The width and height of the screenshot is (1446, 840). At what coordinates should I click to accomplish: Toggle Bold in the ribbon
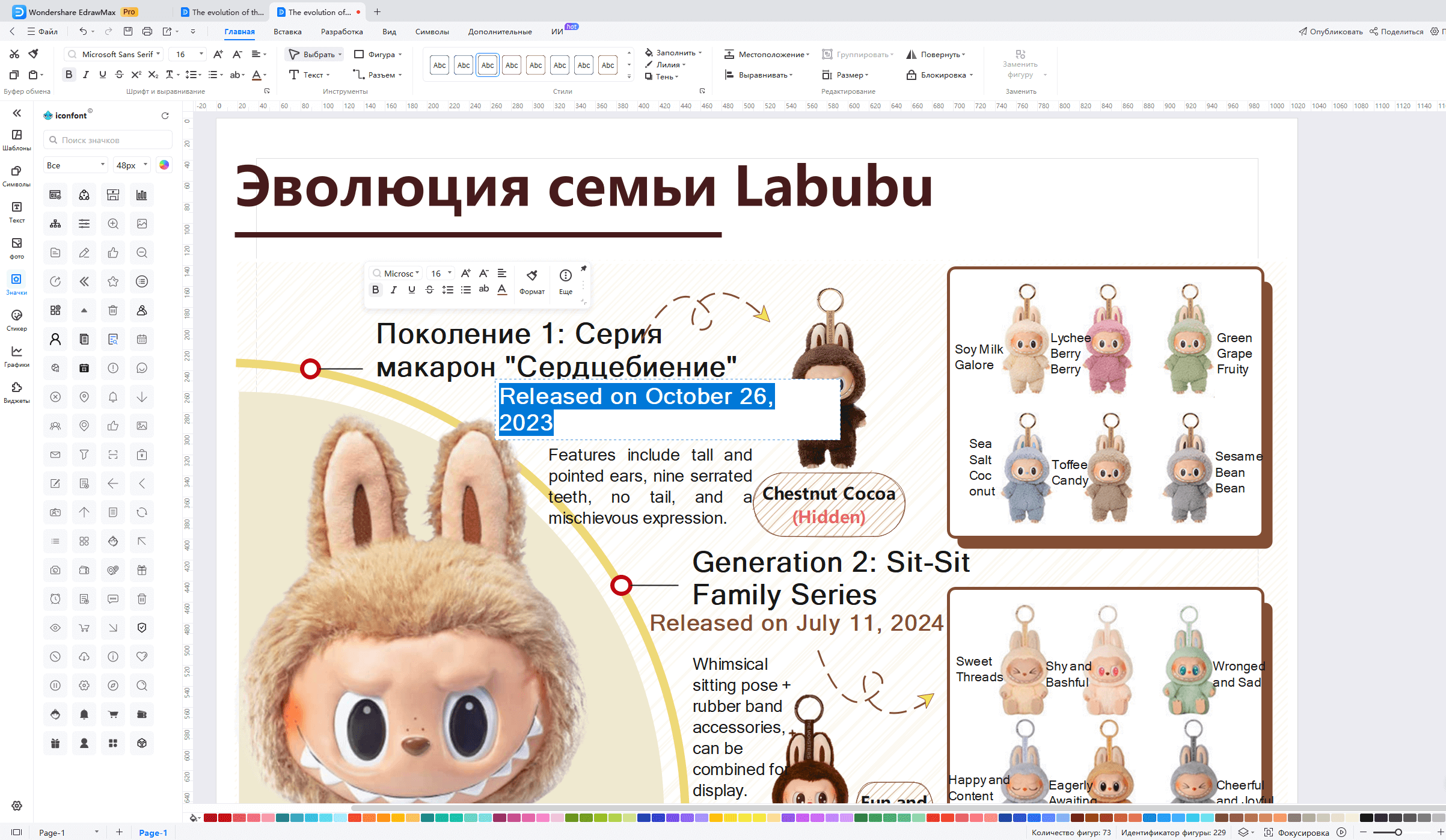69,75
